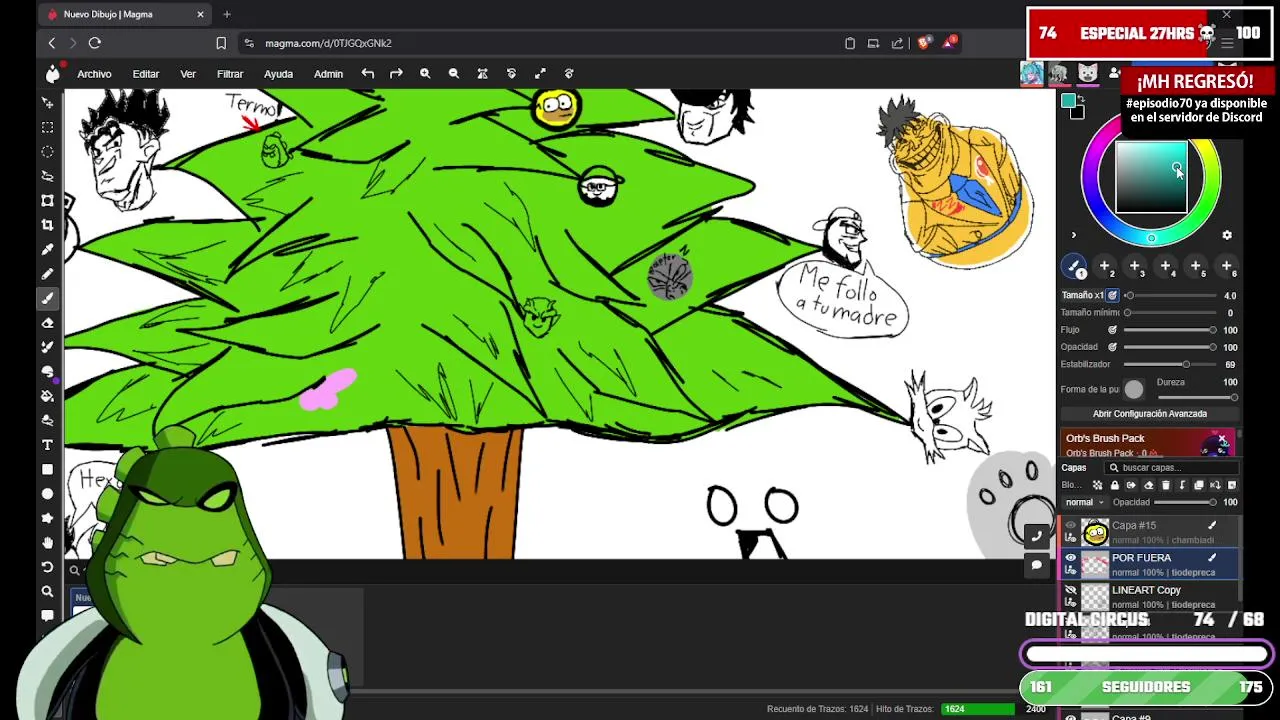Add brush to preset slot 6

pyautogui.click(x=1227, y=267)
